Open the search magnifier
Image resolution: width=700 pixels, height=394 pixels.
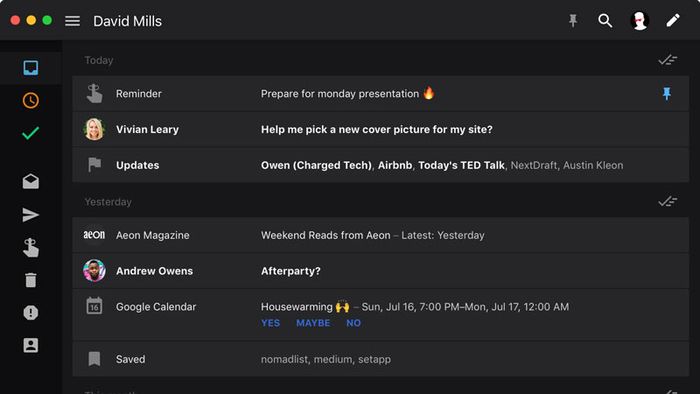tap(605, 21)
